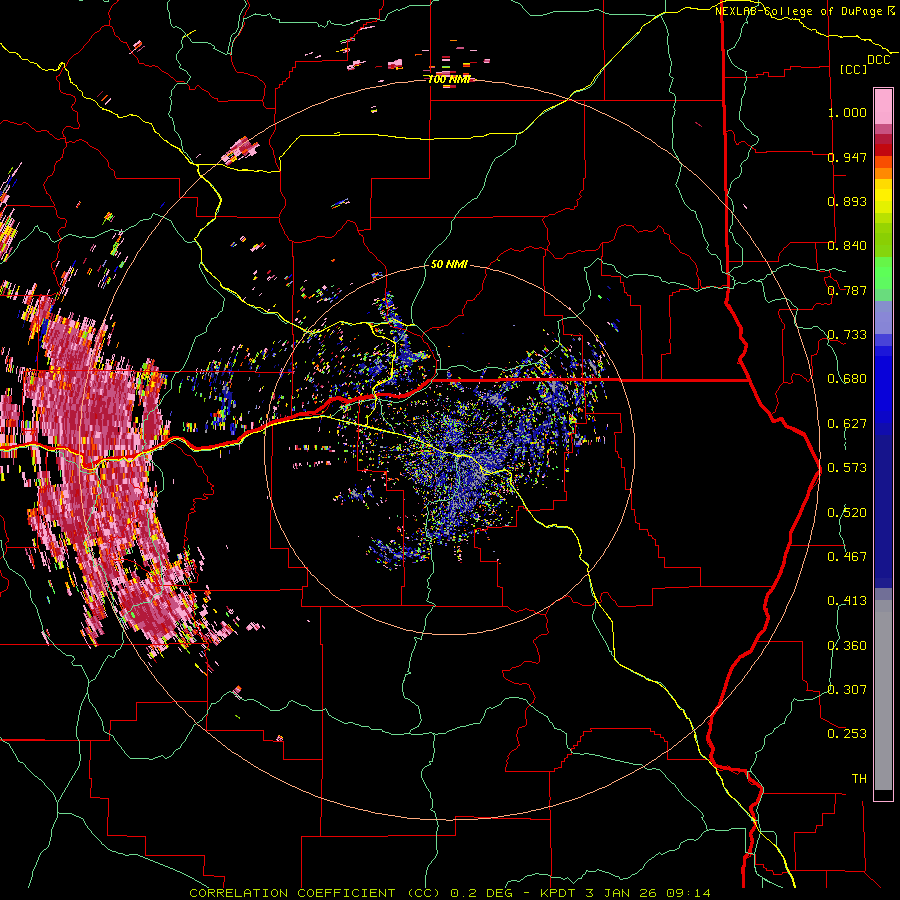Pick the gray segment of the color bar
This screenshot has width=900, height=900.
point(883,695)
